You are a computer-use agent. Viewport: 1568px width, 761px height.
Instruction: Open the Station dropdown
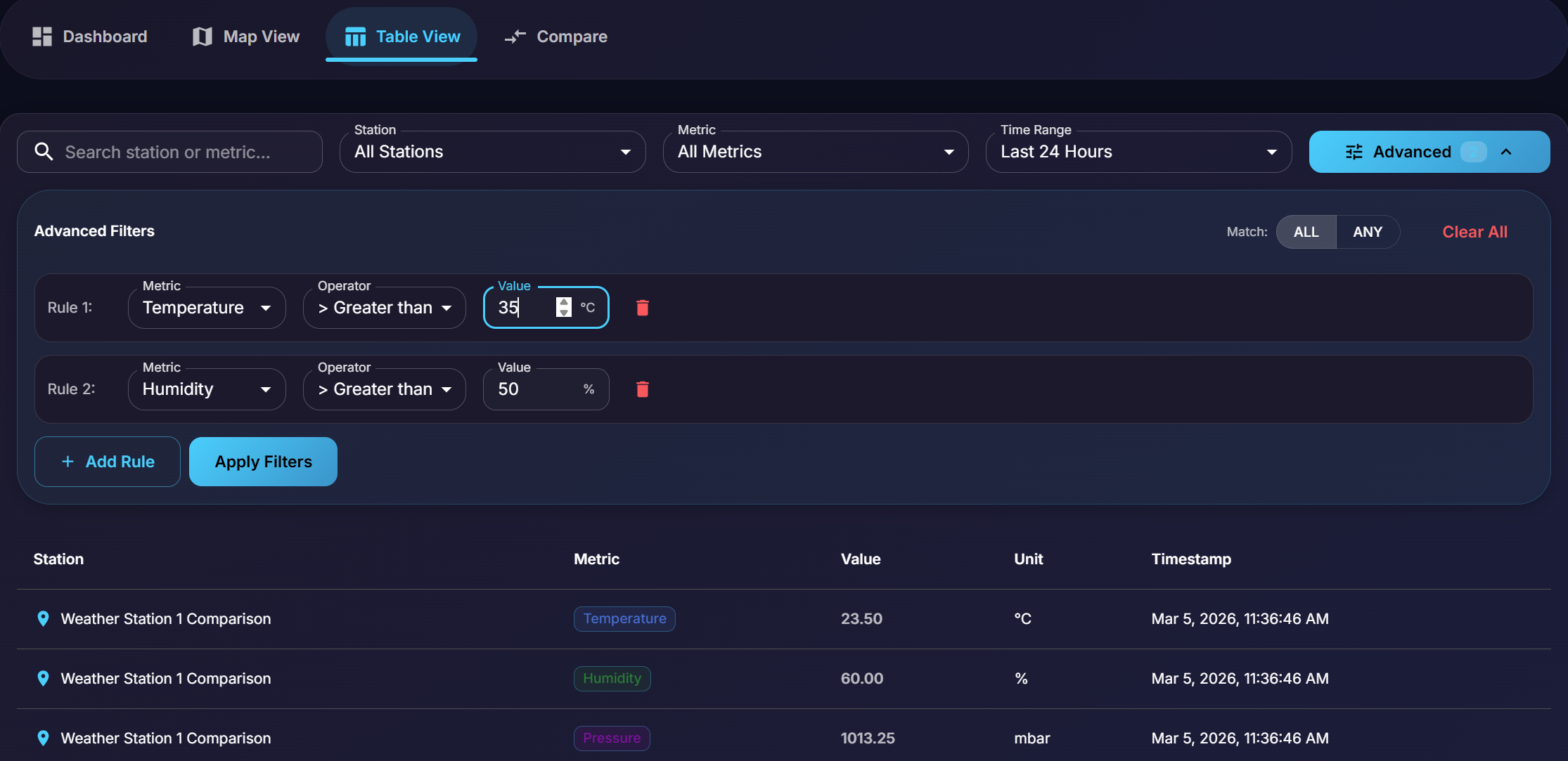tap(492, 152)
